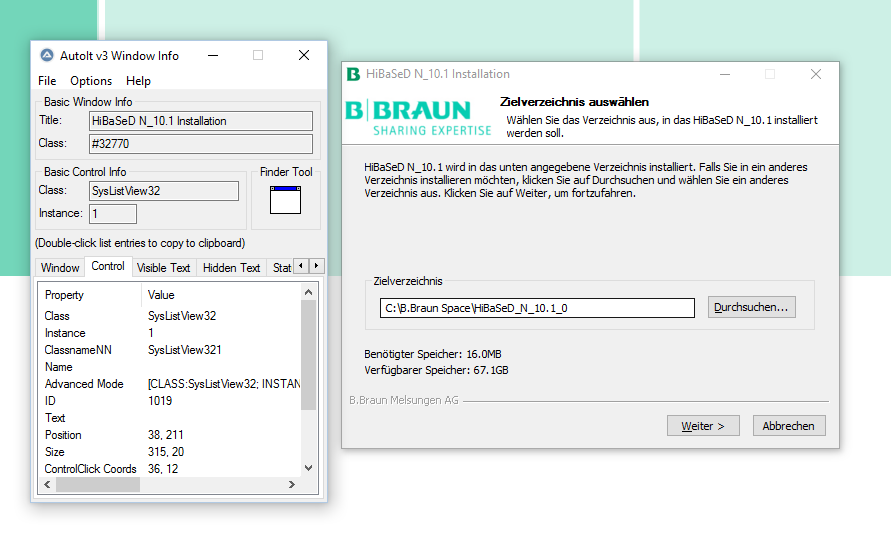The height and width of the screenshot is (560, 891).
Task: Click the AutoIt v3 title bar icon
Action: pyautogui.click(x=47, y=55)
